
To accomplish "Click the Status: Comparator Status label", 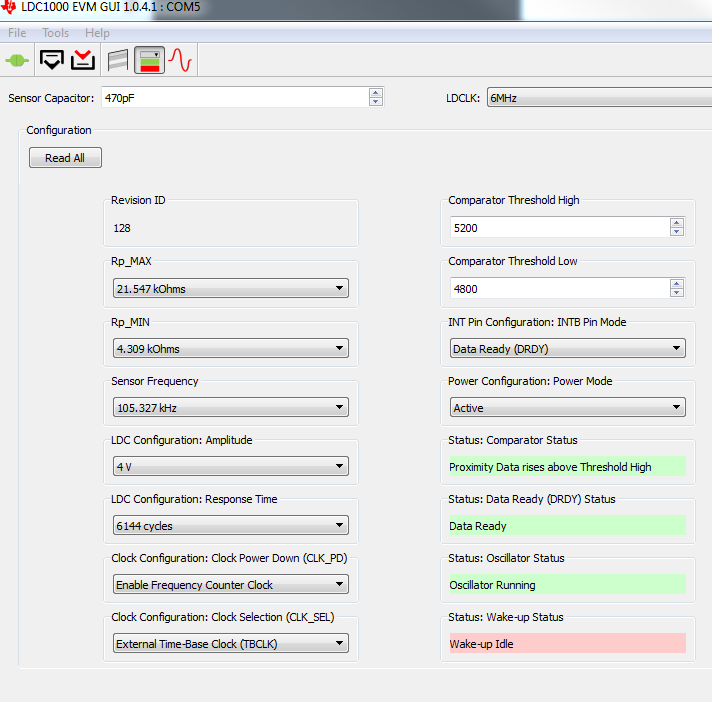I will pos(513,440).
